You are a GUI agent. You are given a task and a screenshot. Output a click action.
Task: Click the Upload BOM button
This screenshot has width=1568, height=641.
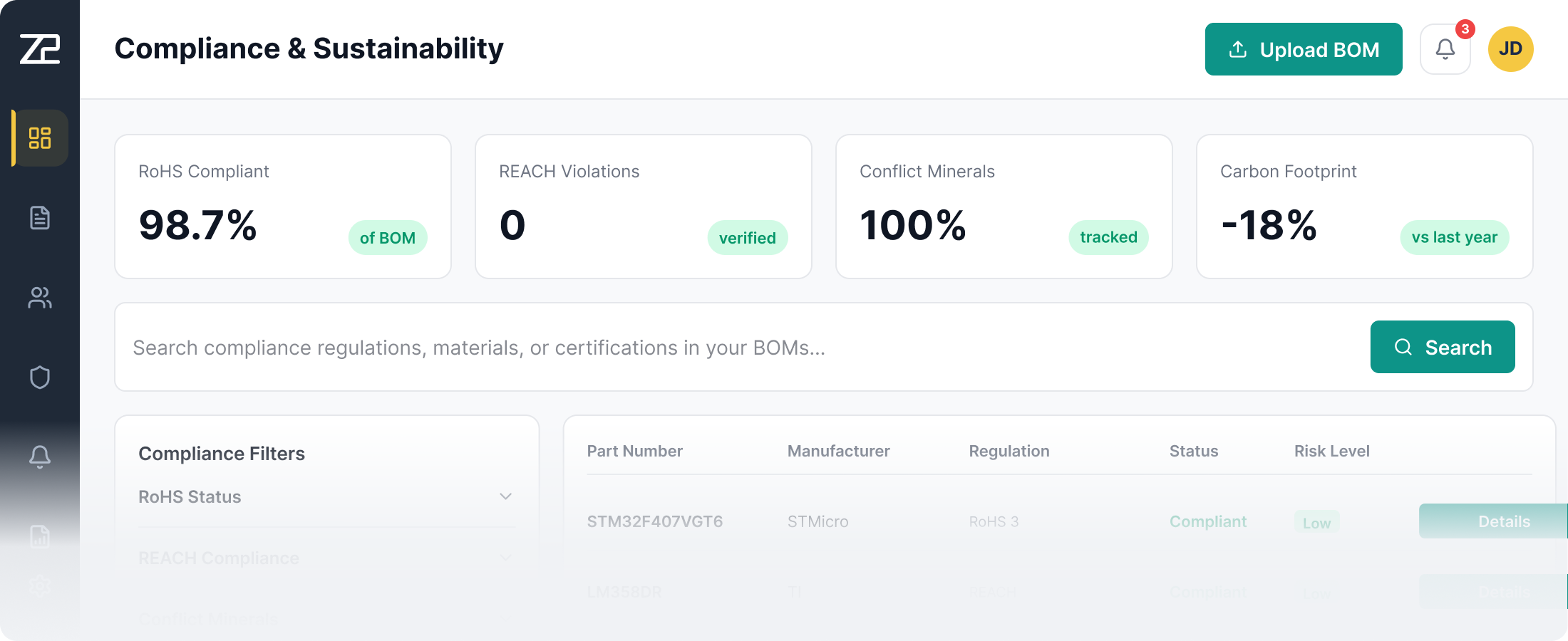click(1304, 49)
